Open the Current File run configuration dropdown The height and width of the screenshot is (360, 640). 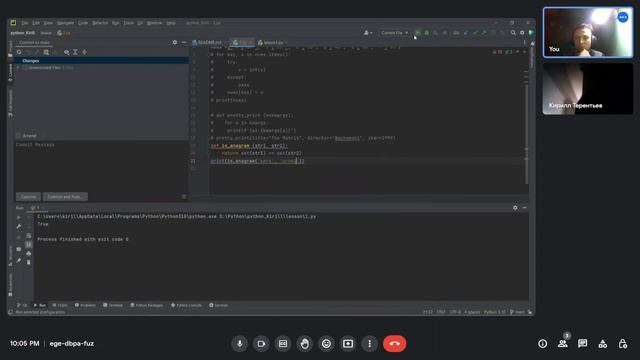click(394, 33)
